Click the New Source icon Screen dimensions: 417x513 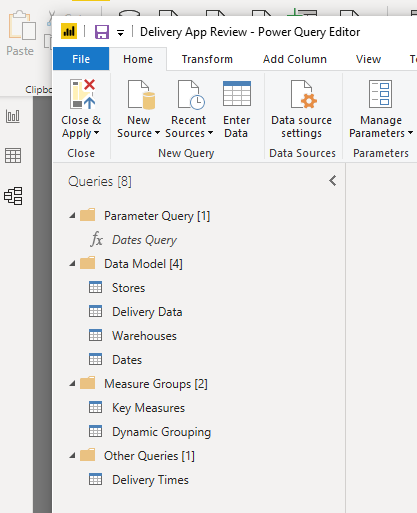click(x=141, y=95)
